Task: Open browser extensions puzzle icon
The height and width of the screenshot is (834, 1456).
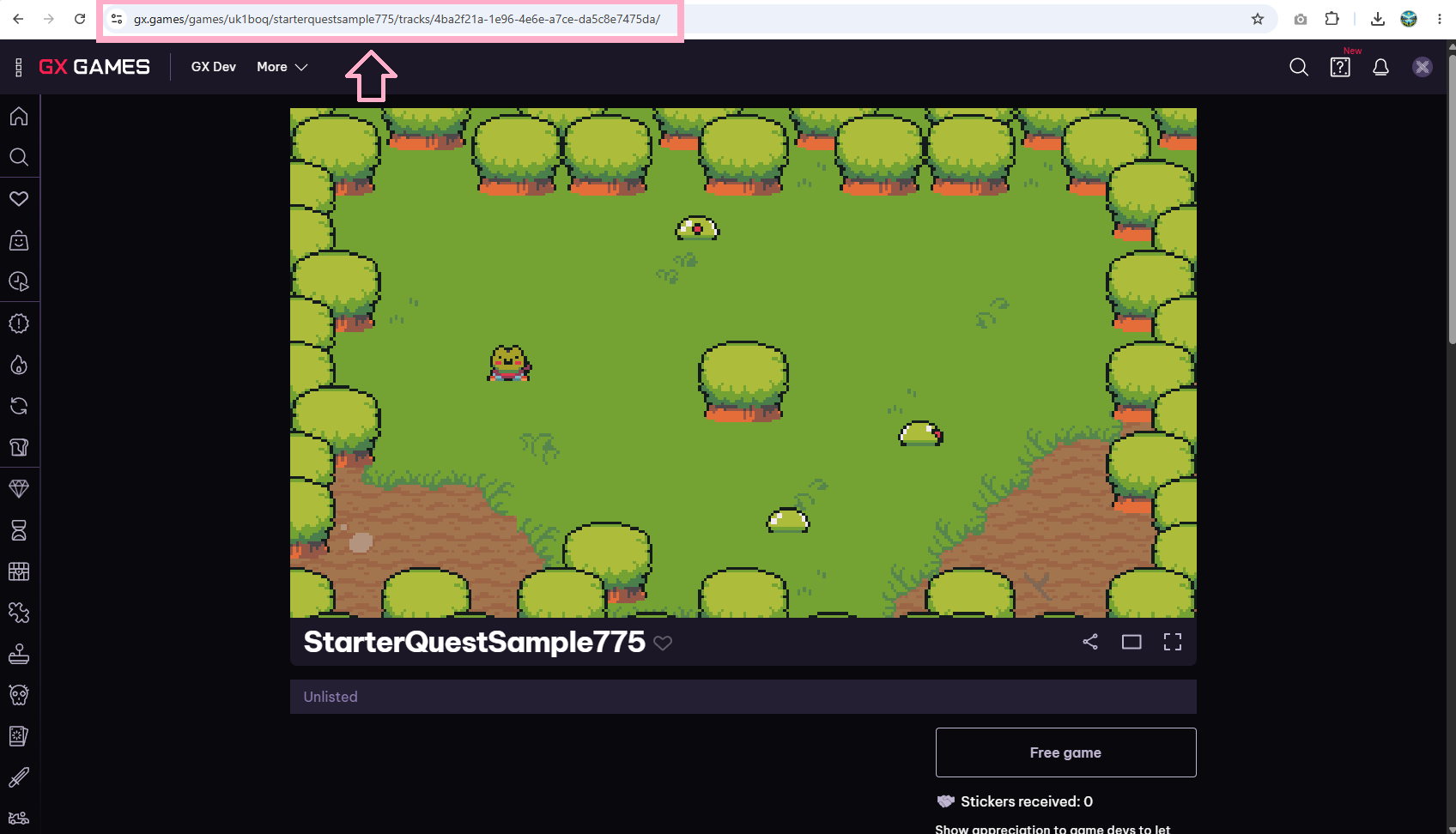Action: pos(1332,19)
